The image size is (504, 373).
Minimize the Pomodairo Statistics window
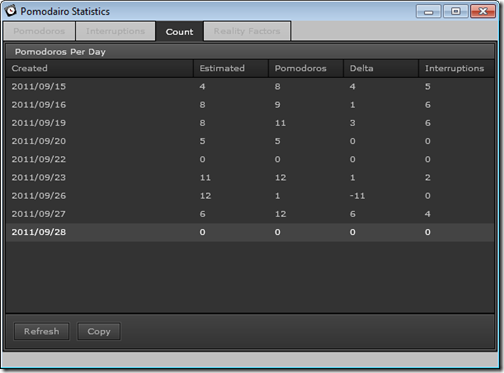[x=429, y=12]
